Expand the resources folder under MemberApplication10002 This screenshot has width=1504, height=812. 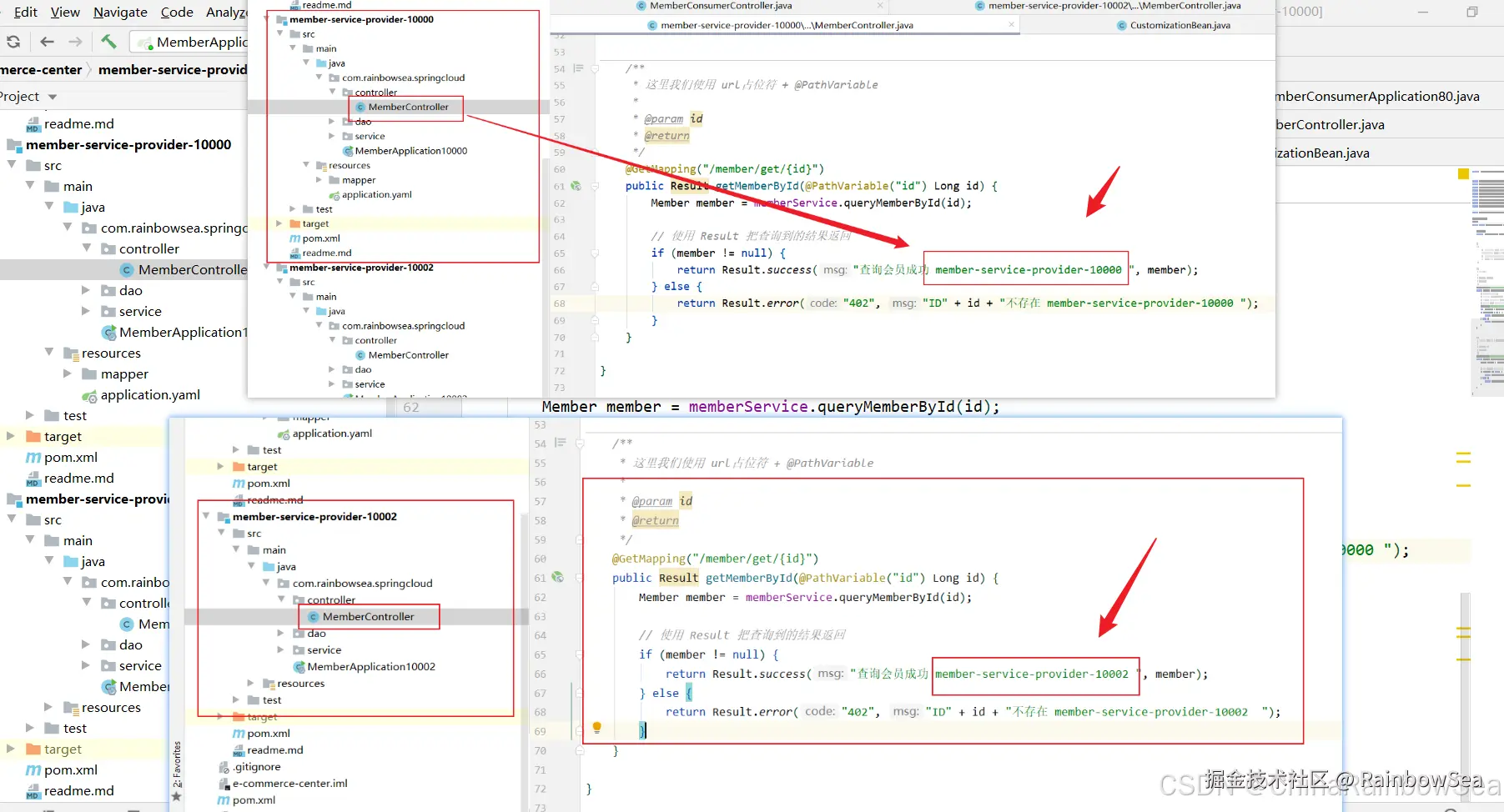[x=250, y=683]
